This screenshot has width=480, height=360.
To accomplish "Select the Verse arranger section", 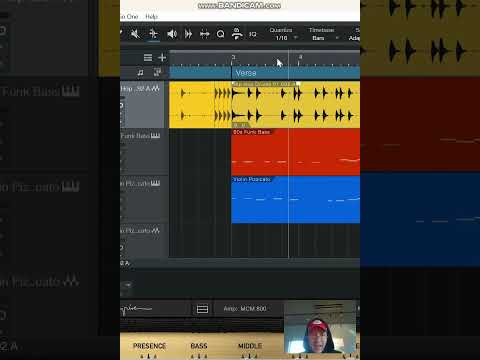I will click(295, 73).
